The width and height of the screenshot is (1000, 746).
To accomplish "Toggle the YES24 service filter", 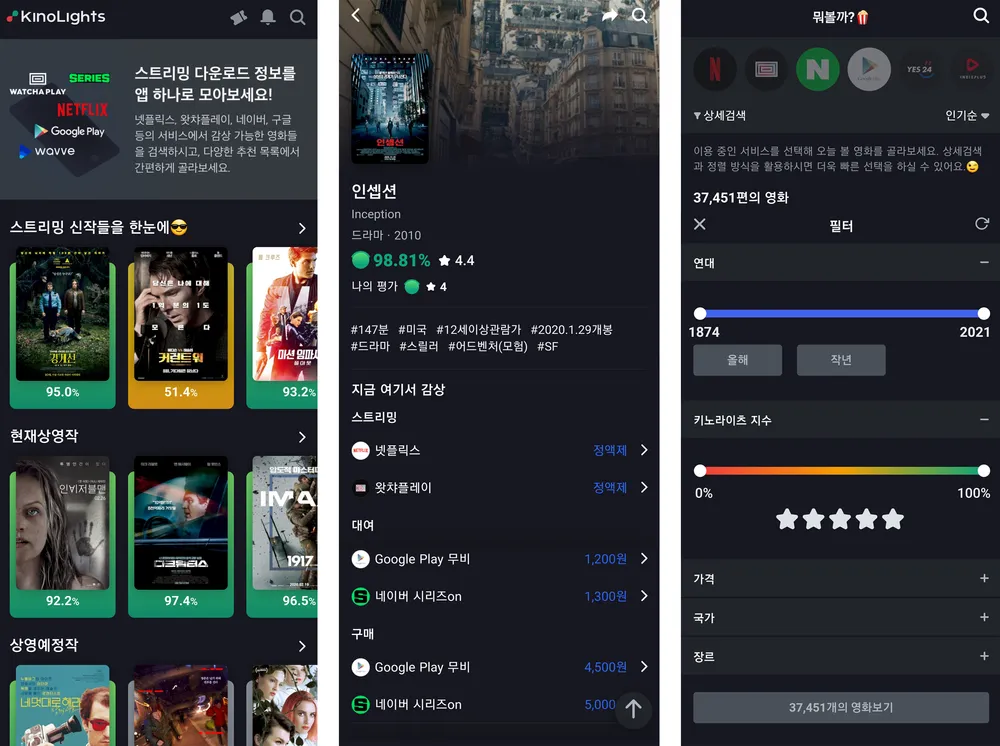I will click(920, 69).
